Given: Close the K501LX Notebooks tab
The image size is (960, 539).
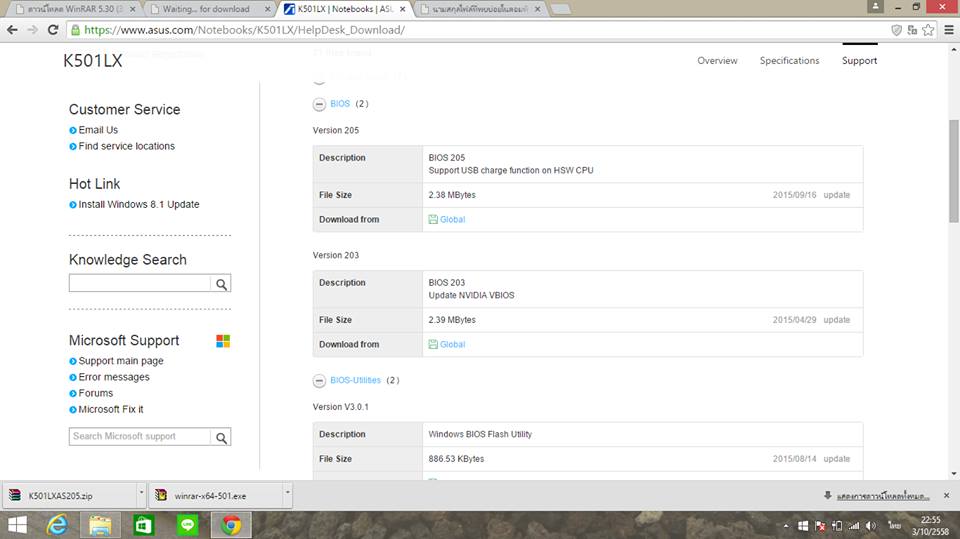Looking at the screenshot, I should click(402, 9).
